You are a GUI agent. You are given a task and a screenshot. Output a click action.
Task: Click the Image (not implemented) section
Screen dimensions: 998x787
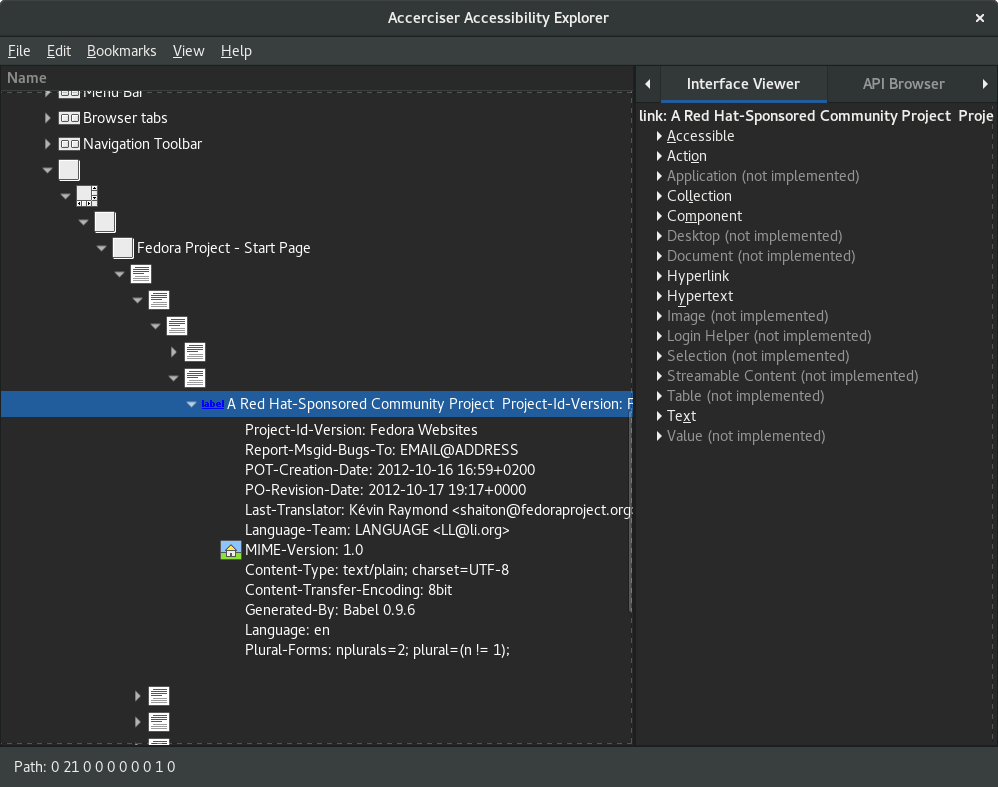(x=747, y=316)
